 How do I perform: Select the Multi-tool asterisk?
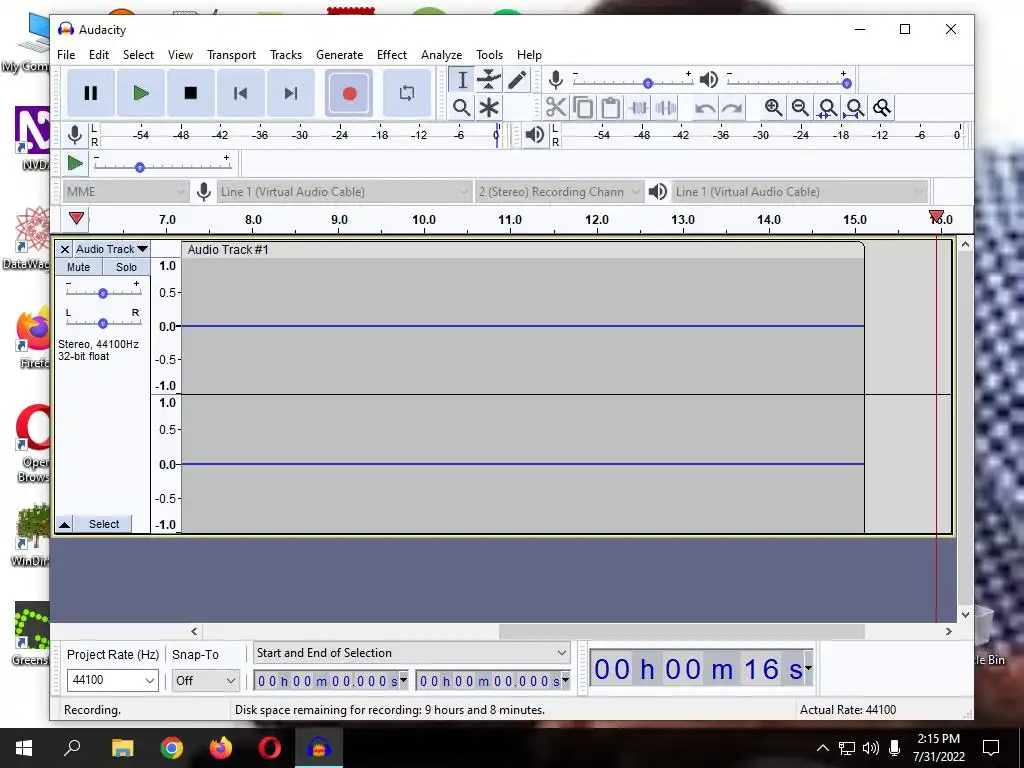[488, 108]
